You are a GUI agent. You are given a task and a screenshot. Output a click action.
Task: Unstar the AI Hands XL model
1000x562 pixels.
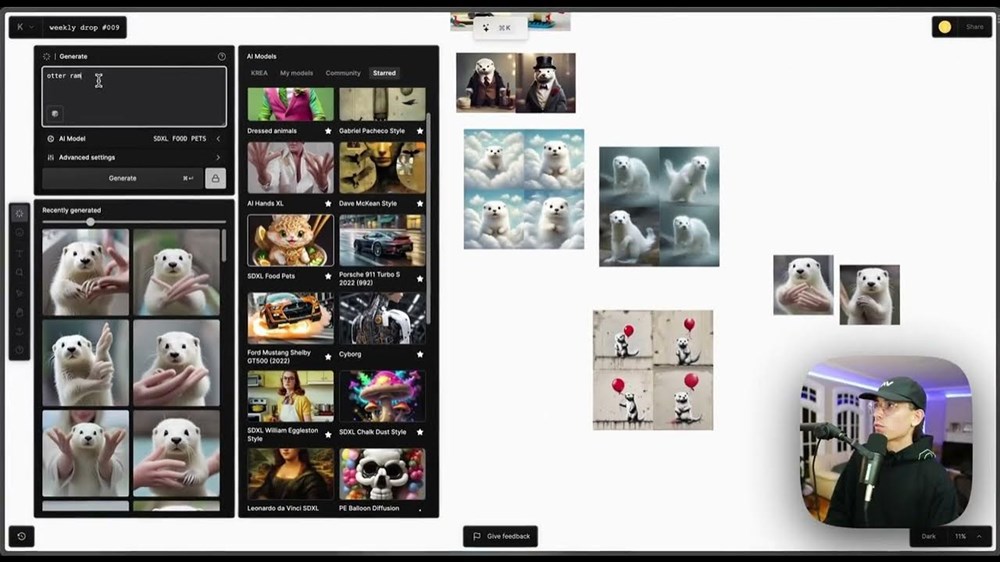(328, 203)
